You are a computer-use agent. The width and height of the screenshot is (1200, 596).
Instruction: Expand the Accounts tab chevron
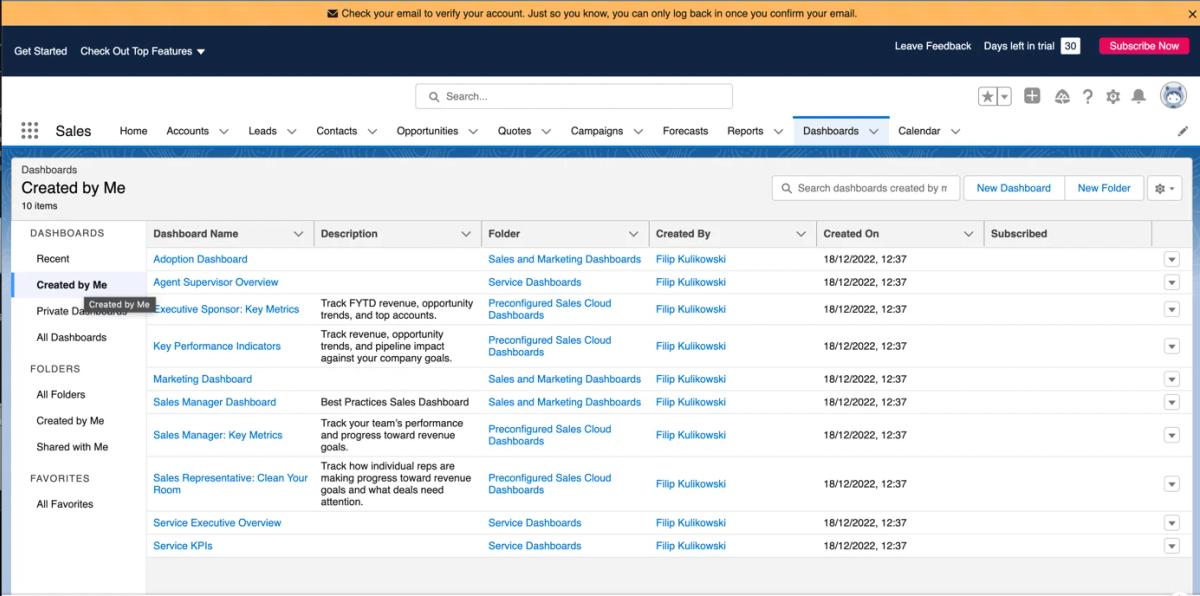click(223, 131)
